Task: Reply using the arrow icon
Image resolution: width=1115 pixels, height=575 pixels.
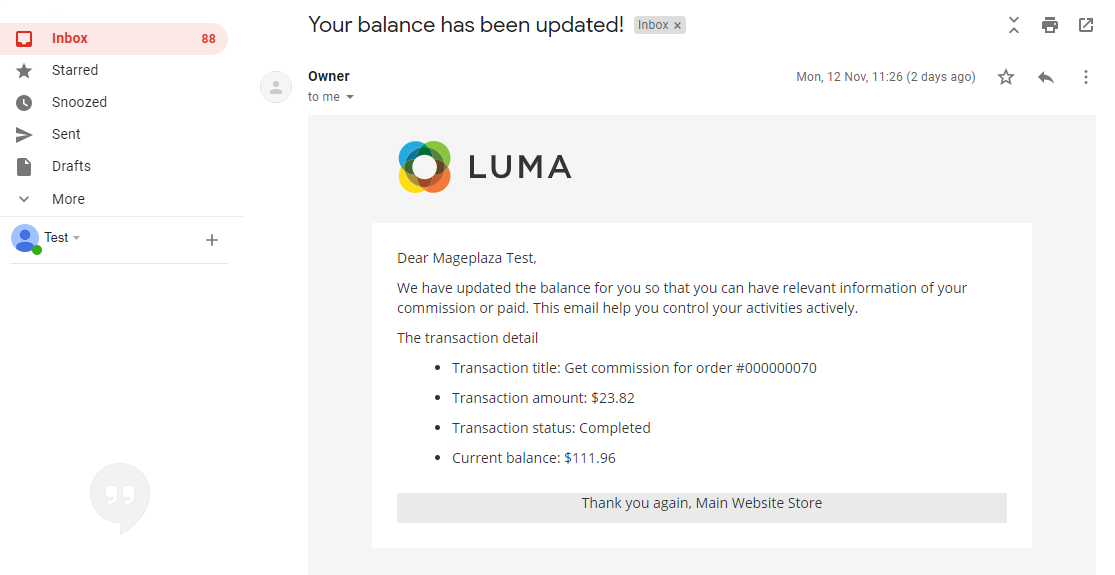Action: click(x=1046, y=77)
